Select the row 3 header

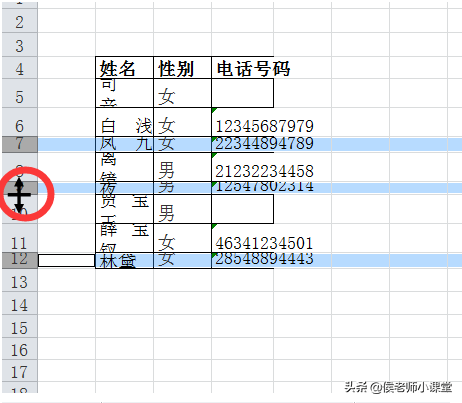click(x=20, y=45)
